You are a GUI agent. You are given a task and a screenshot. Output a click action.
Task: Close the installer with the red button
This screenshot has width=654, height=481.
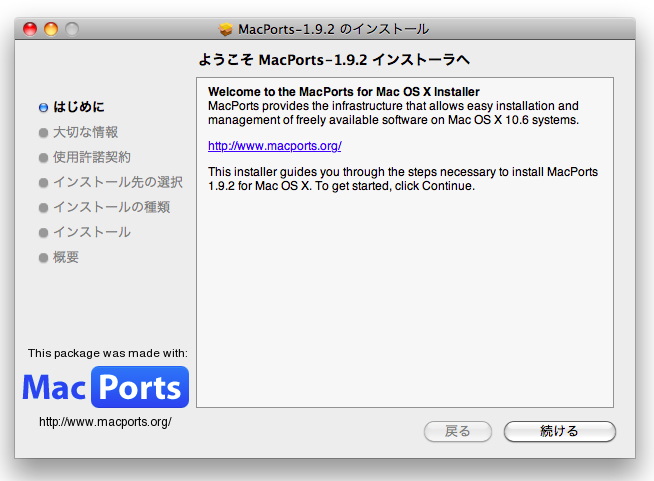tap(30, 29)
